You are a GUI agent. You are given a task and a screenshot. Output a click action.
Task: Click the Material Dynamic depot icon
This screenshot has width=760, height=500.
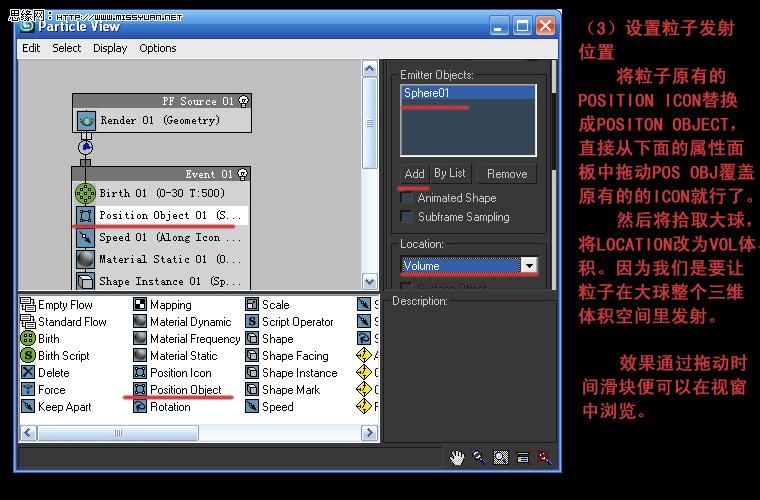[x=140, y=322]
